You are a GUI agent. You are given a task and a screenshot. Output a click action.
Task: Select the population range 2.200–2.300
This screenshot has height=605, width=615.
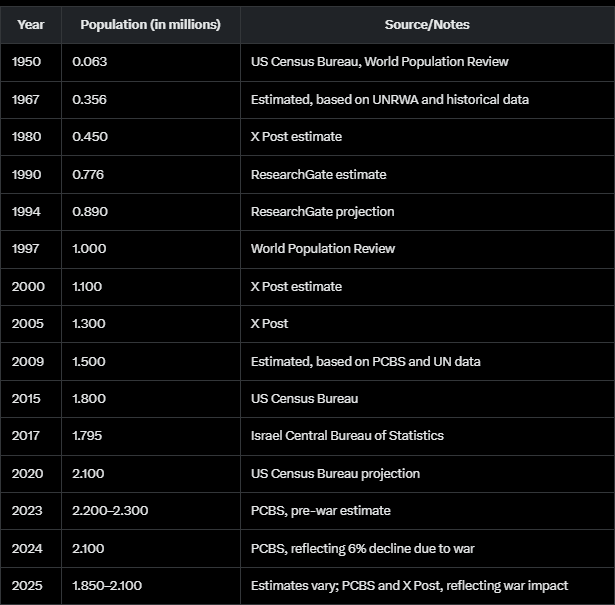point(110,511)
